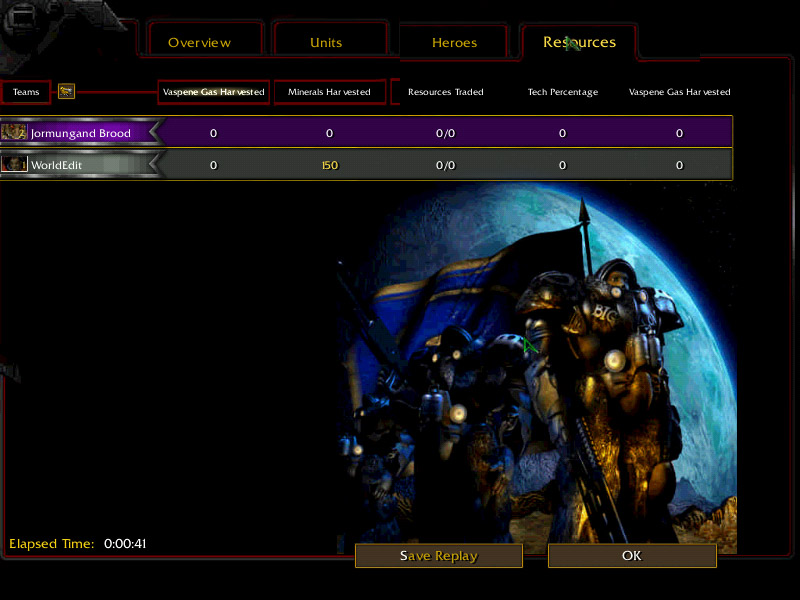Image resolution: width=800 pixels, height=600 pixels.
Task: Select the WorldEdit player name
Action: (x=56, y=165)
